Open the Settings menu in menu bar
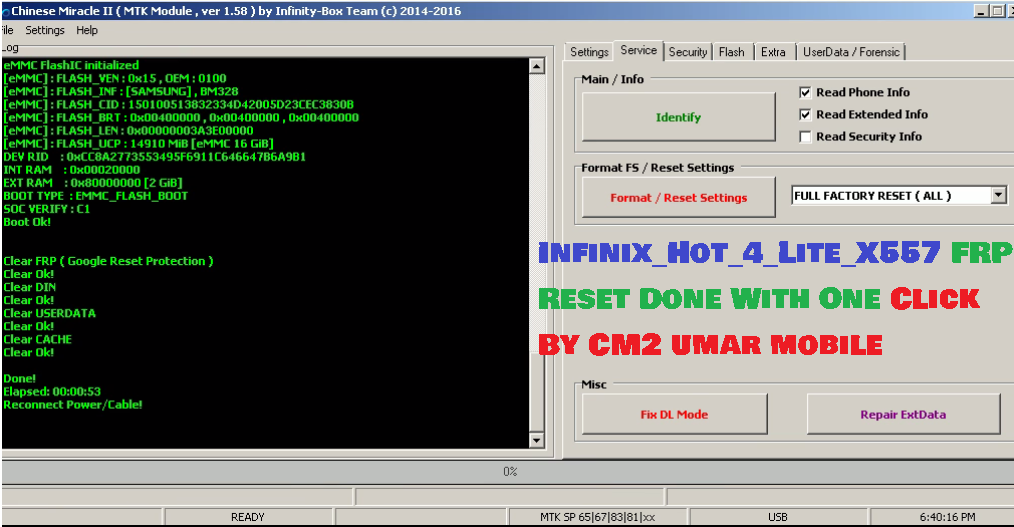The width and height of the screenshot is (1014, 527). click(45, 30)
